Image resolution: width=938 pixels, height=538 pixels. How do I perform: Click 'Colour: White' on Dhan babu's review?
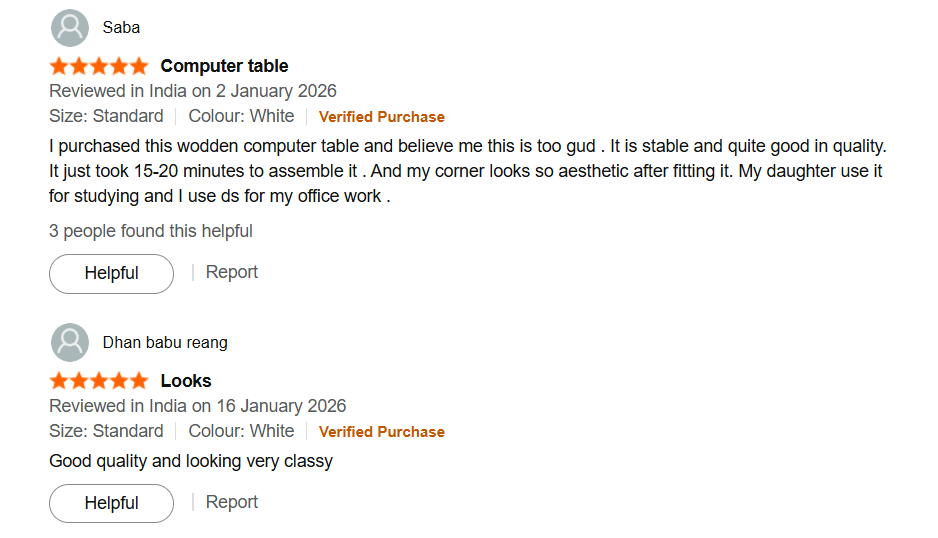241,431
